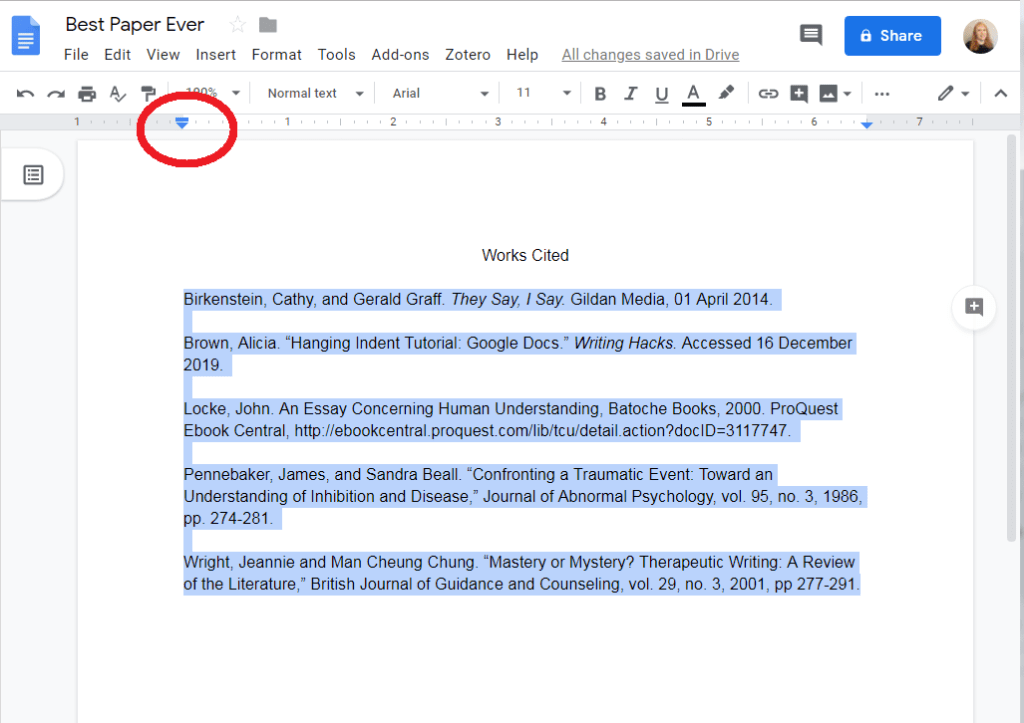Screen dimensions: 1024x723
Task: Toggle underline formatting
Action: point(661,94)
